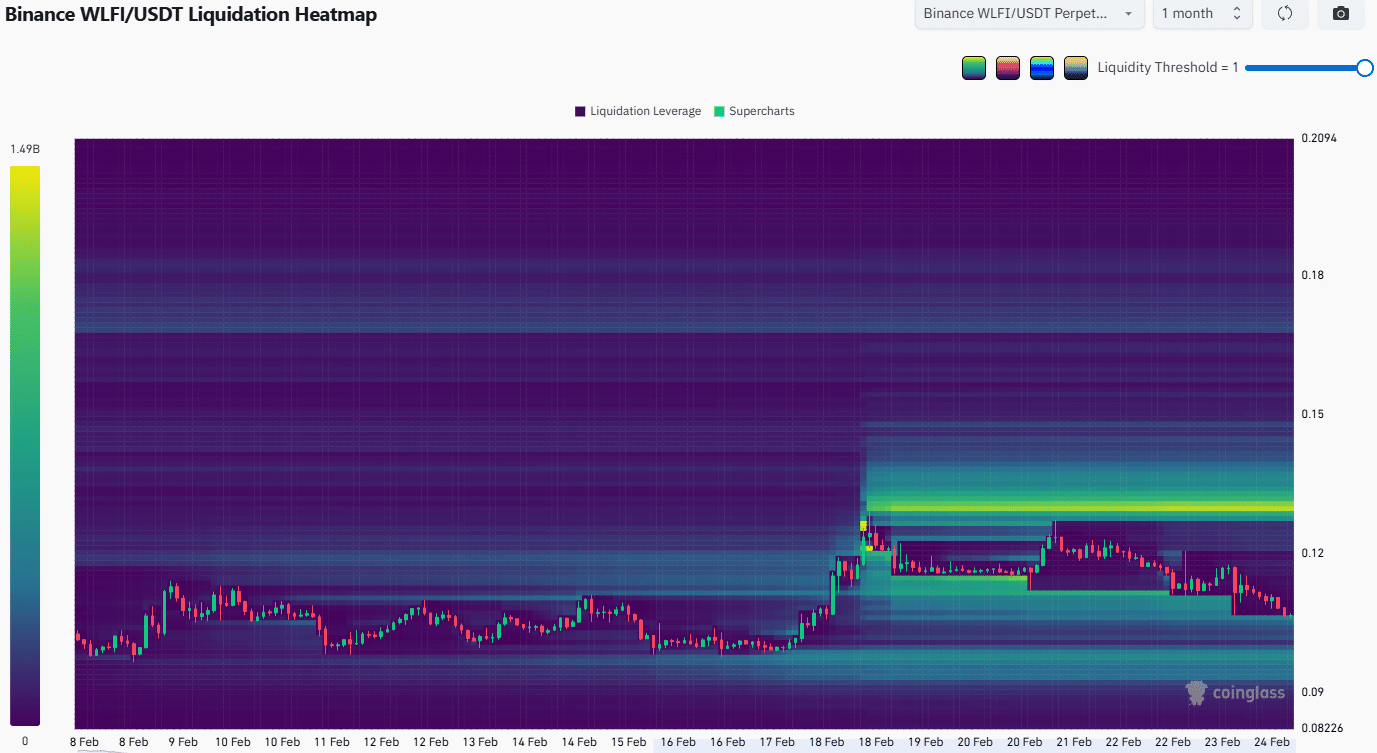The width and height of the screenshot is (1377, 753).
Task: Click the Binance WLFI/USDT Liquidation Heatmap title
Action: pos(191,15)
